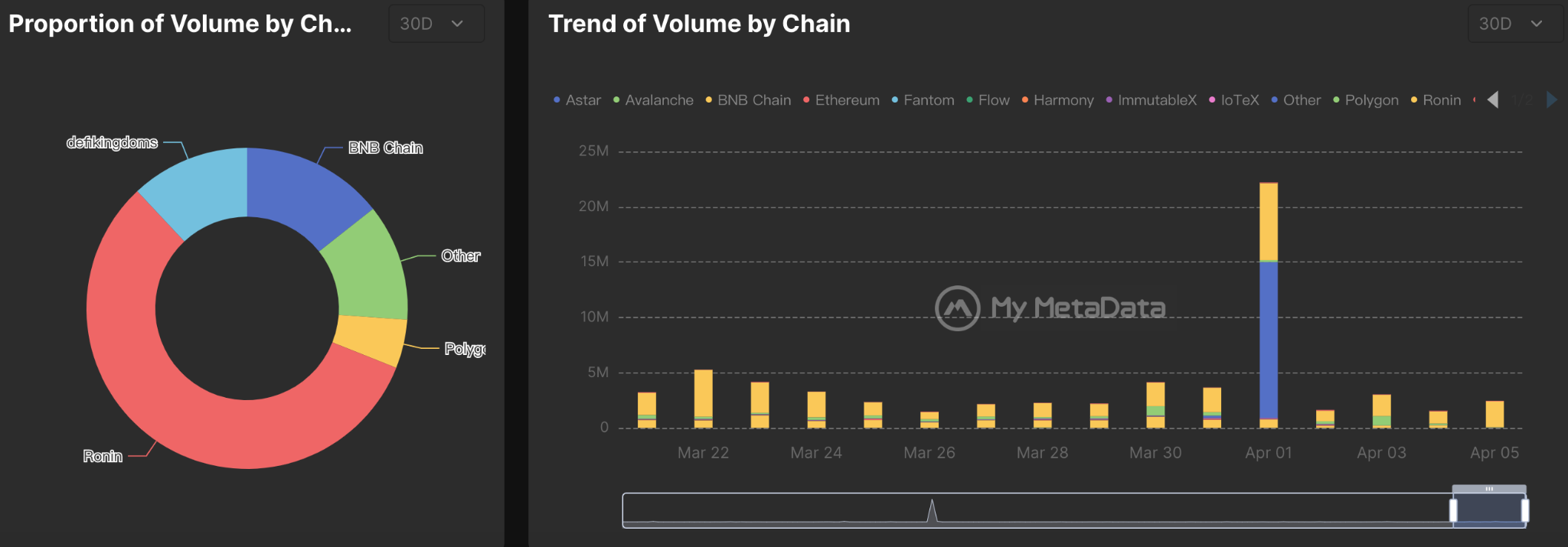Click the spike in the timeline overview
This screenshot has height=547, width=1568.
click(x=932, y=511)
